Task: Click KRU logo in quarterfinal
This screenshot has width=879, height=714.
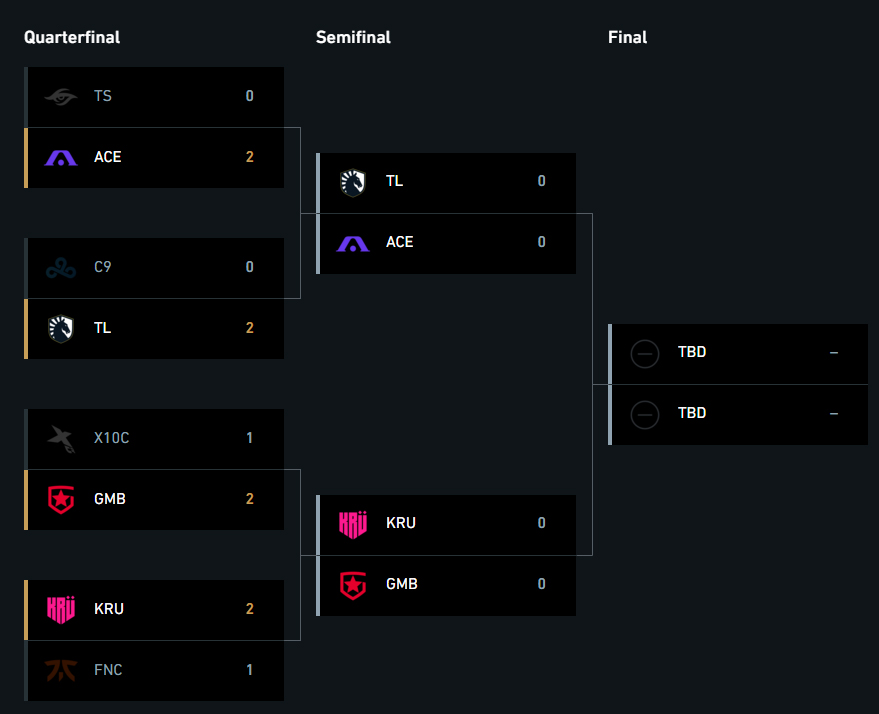Action: [x=61, y=609]
